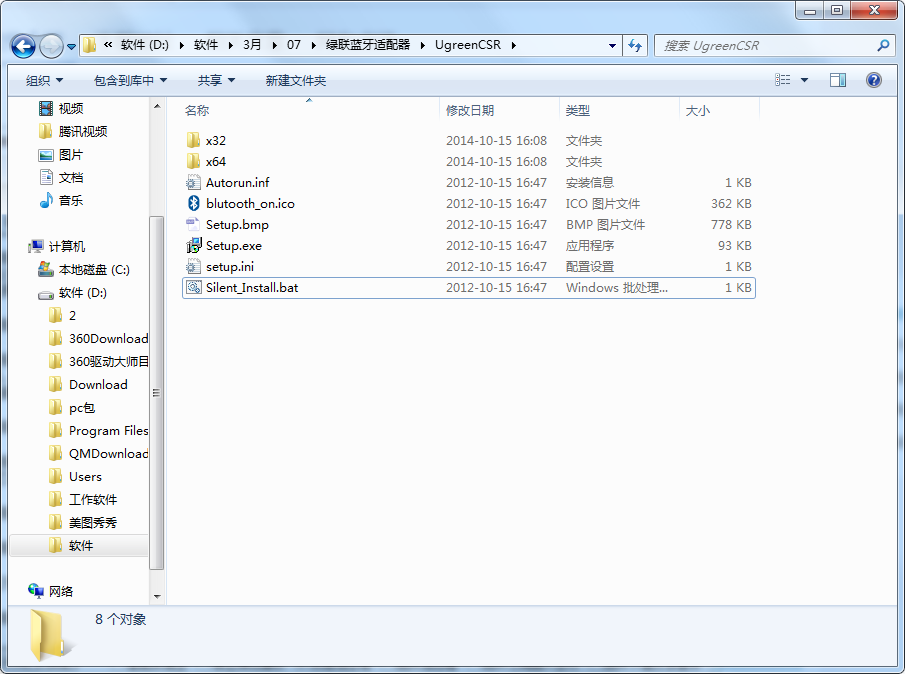The height and width of the screenshot is (674, 905).
Task: Click the refresh button beside address bar
Action: pyautogui.click(x=635, y=46)
